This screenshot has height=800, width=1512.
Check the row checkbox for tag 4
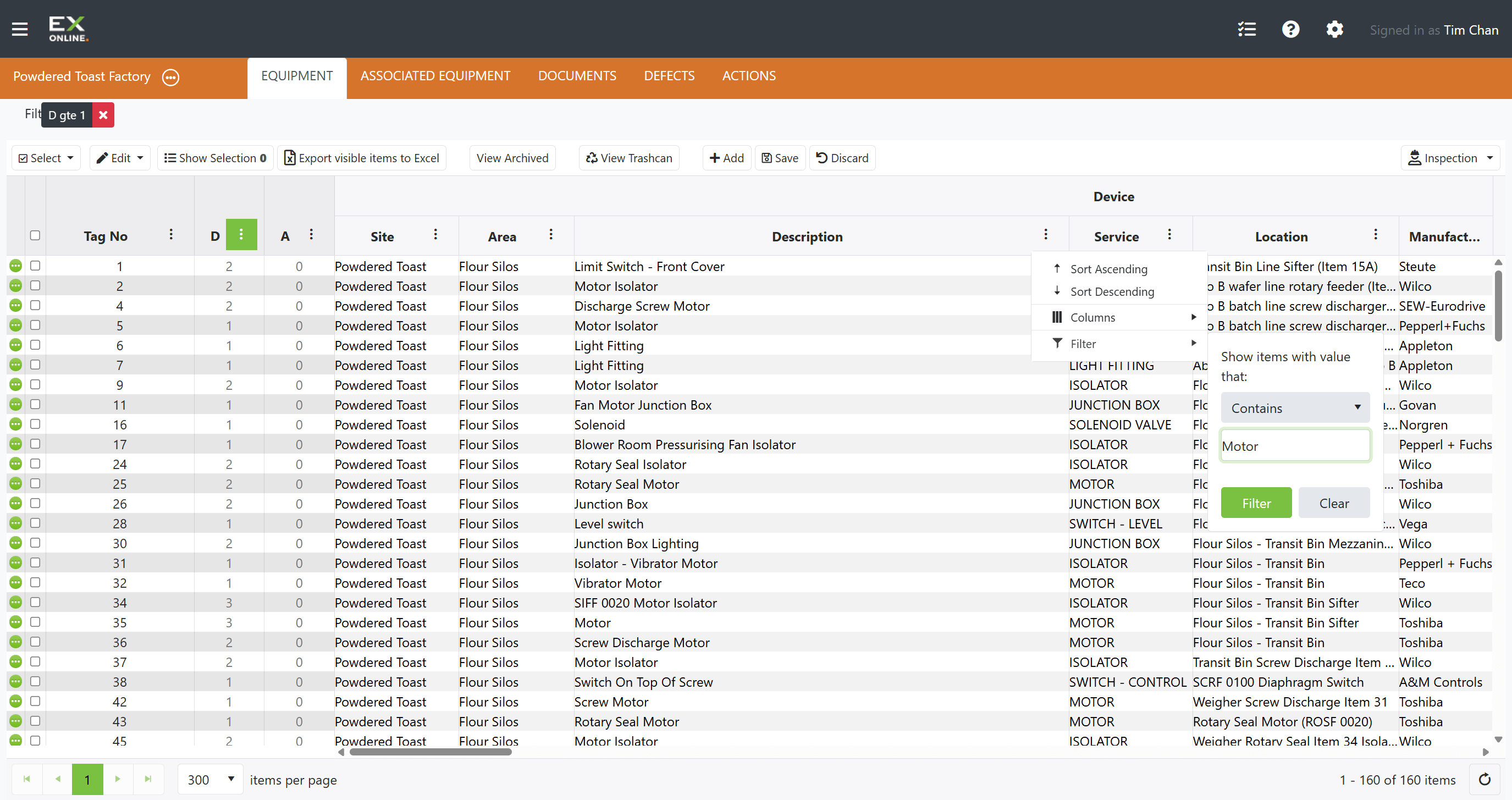(35, 305)
